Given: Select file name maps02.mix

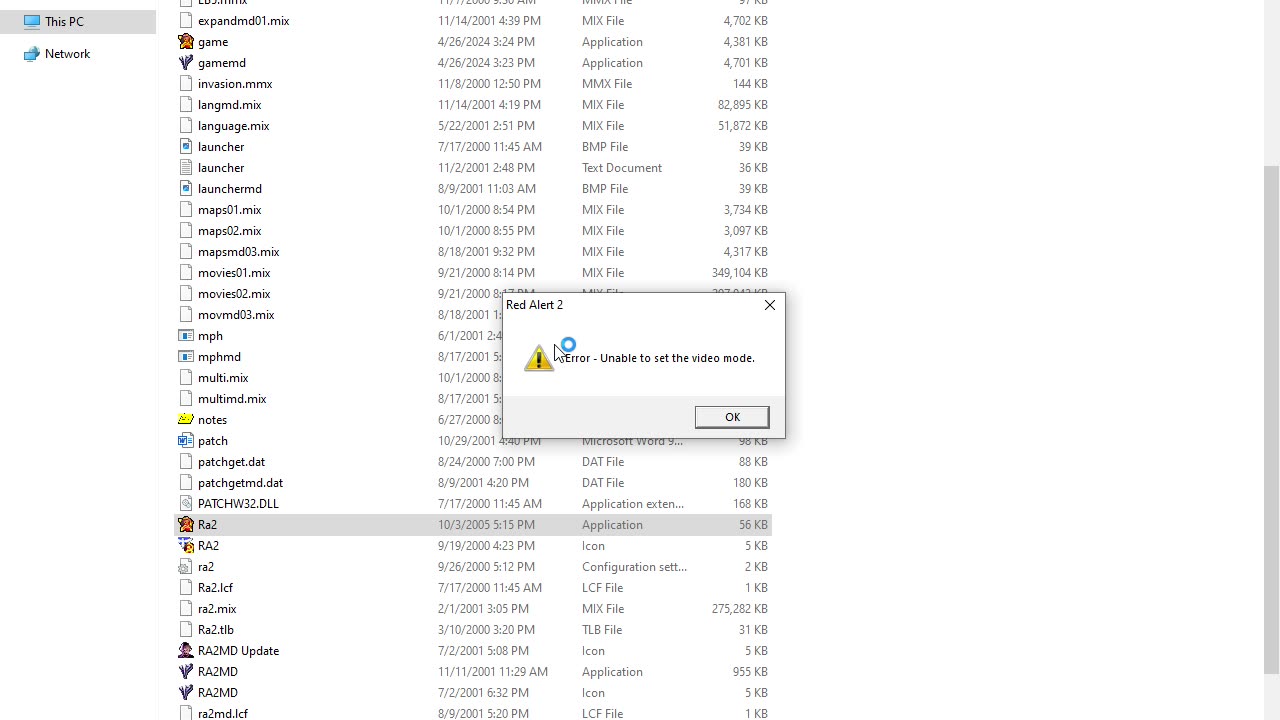Looking at the screenshot, I should click(229, 231).
